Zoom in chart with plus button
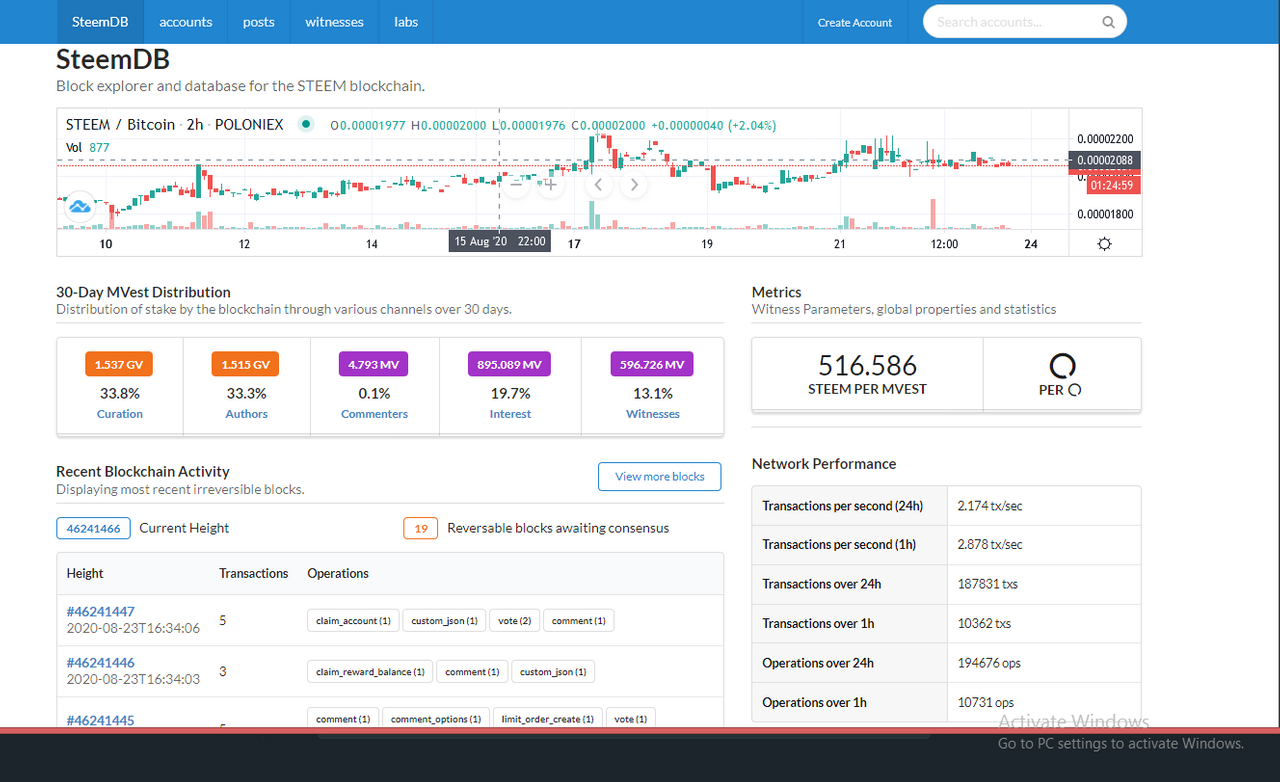Image resolution: width=1280 pixels, height=782 pixels. tap(551, 184)
